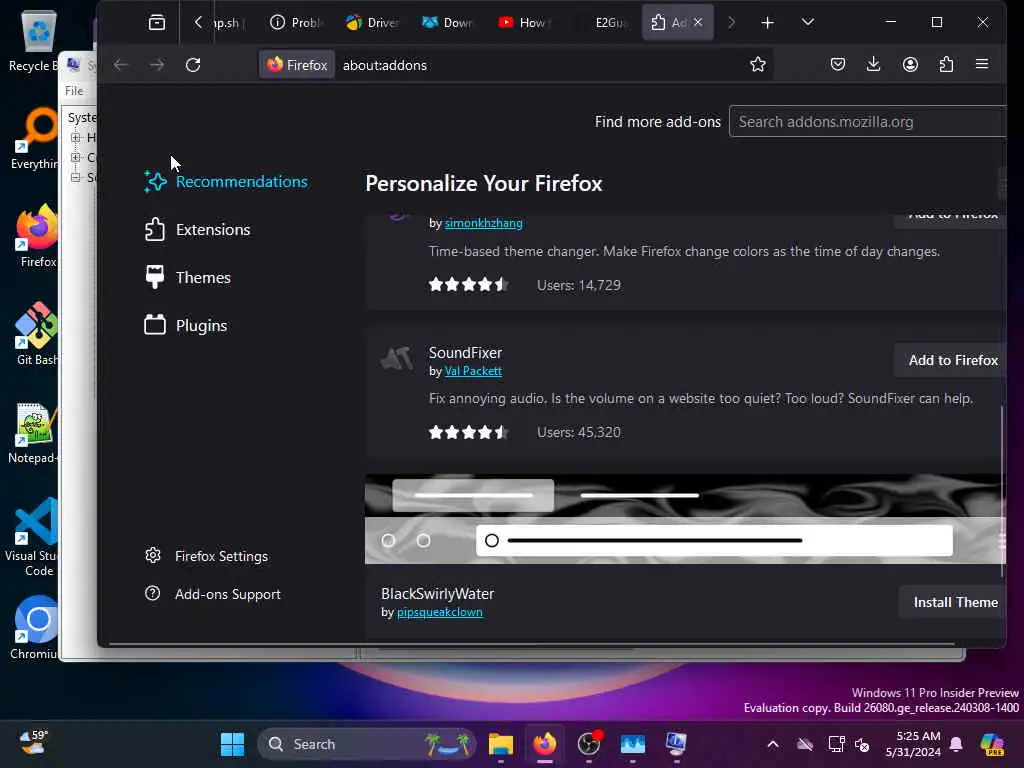
Task: Open the weather widget showing 59°
Action: pyautogui.click(x=33, y=743)
